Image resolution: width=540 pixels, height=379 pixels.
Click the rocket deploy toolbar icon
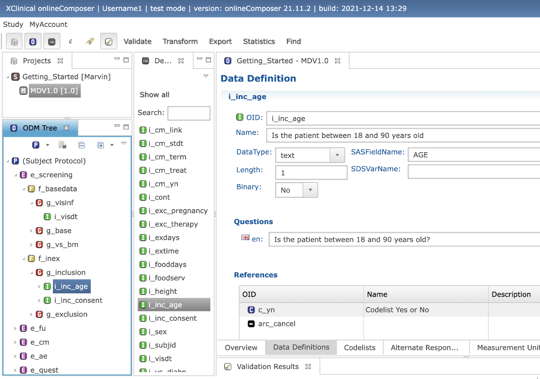[x=90, y=42]
